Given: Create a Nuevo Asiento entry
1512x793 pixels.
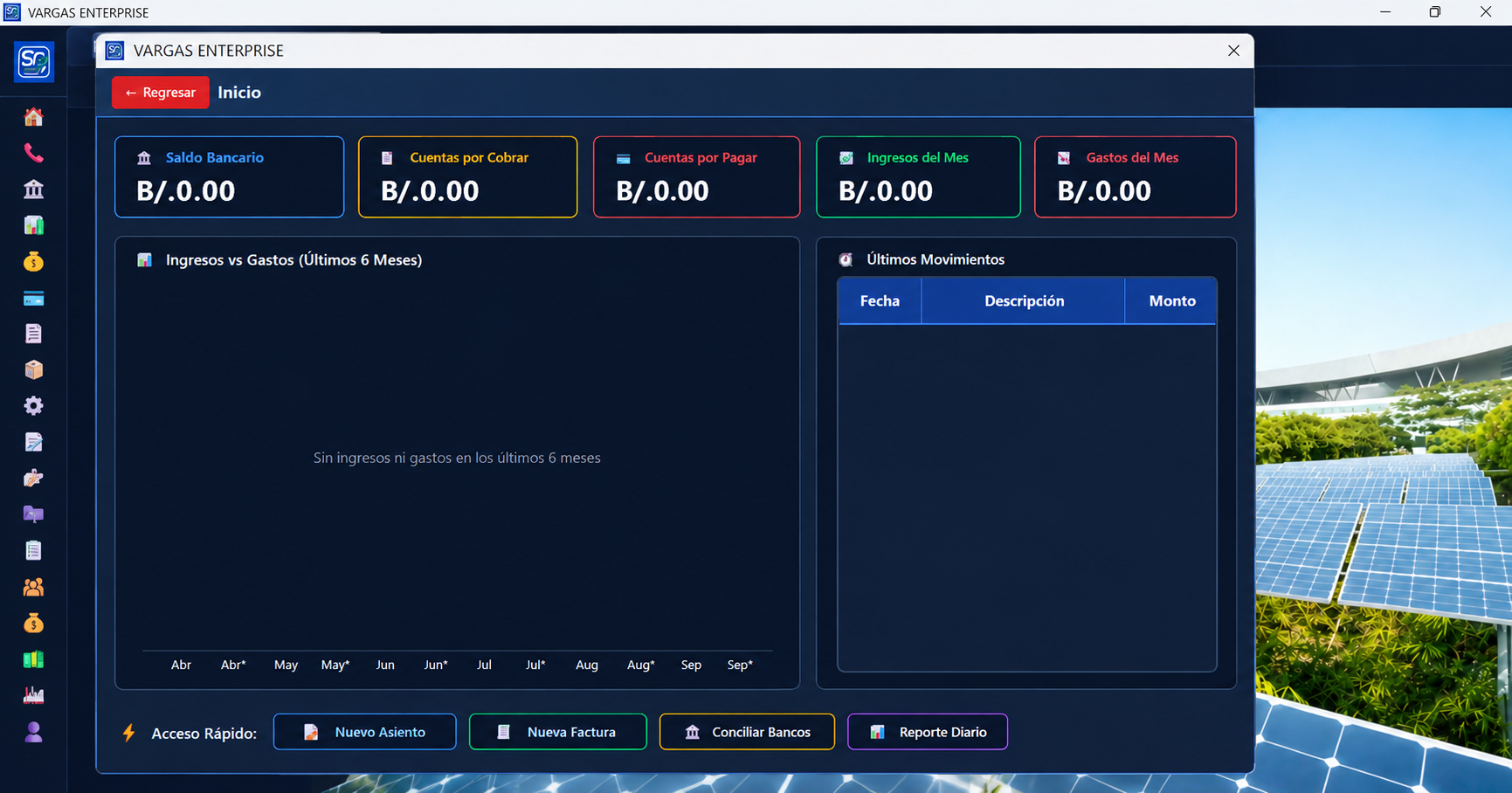Looking at the screenshot, I should pyautogui.click(x=364, y=732).
